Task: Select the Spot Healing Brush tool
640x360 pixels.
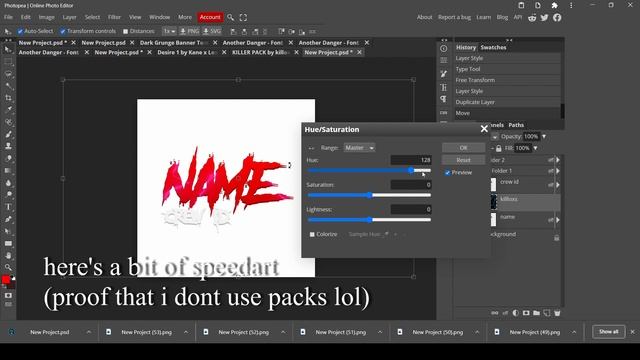Action: point(8,122)
